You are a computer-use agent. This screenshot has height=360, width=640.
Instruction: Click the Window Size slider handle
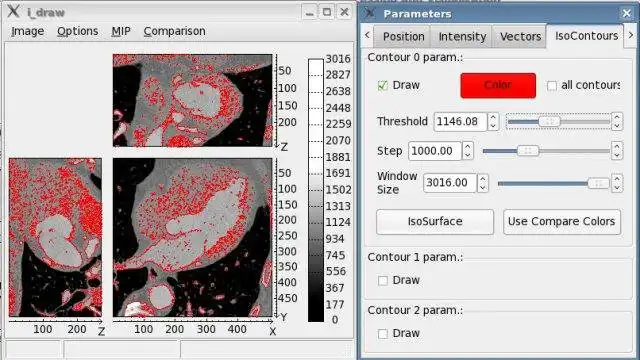pyautogui.click(x=598, y=184)
